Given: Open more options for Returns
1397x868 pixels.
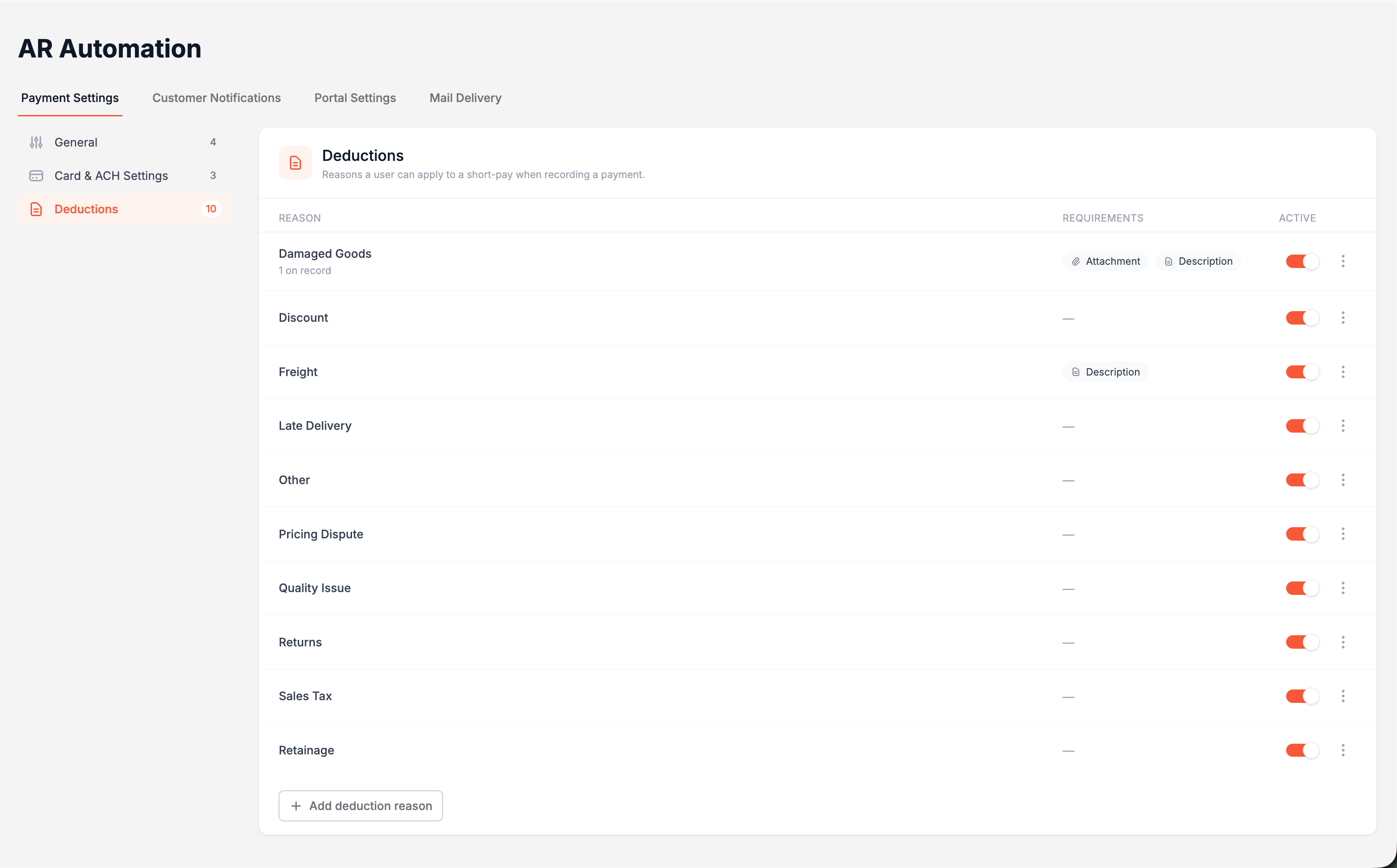Looking at the screenshot, I should (1343, 642).
